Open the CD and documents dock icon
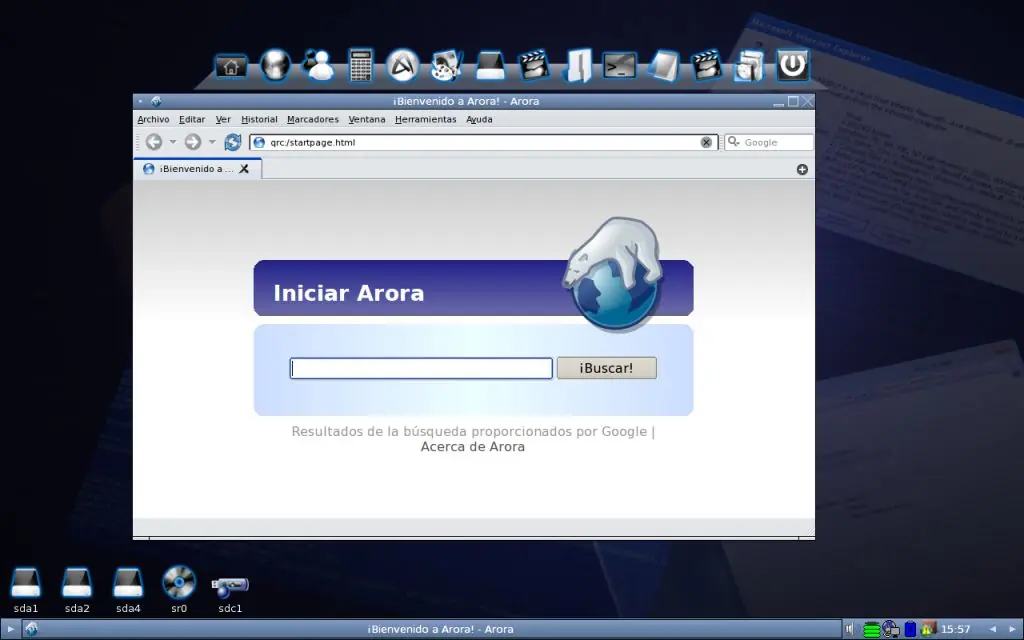 (x=748, y=65)
